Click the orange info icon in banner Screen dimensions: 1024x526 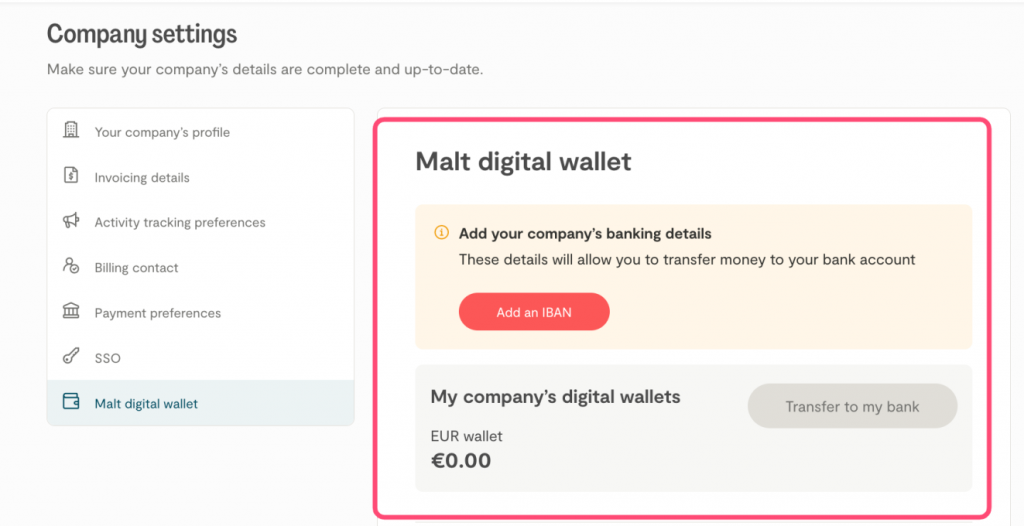click(x=441, y=233)
